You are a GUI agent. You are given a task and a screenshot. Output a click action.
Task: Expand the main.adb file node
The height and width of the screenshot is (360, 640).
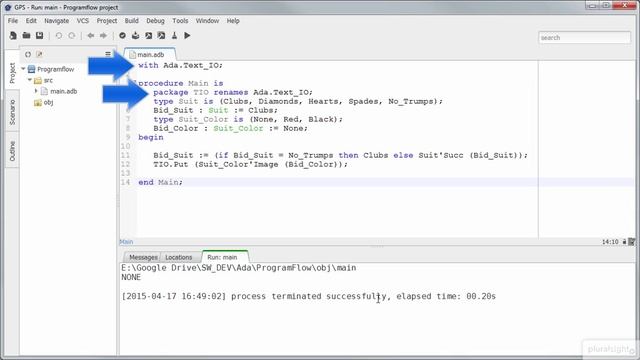pos(36,91)
